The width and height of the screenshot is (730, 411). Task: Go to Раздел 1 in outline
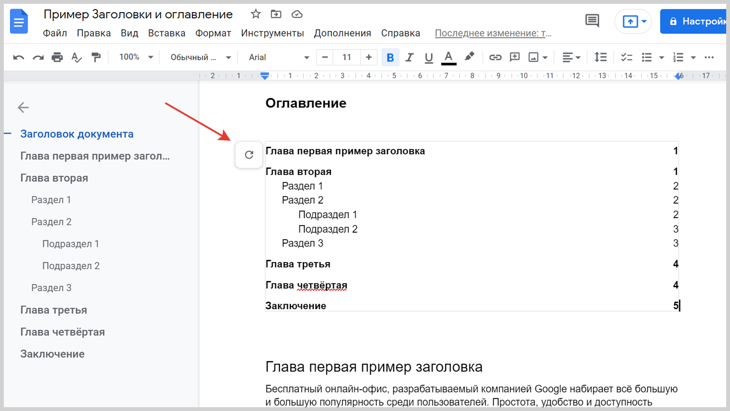(x=51, y=200)
